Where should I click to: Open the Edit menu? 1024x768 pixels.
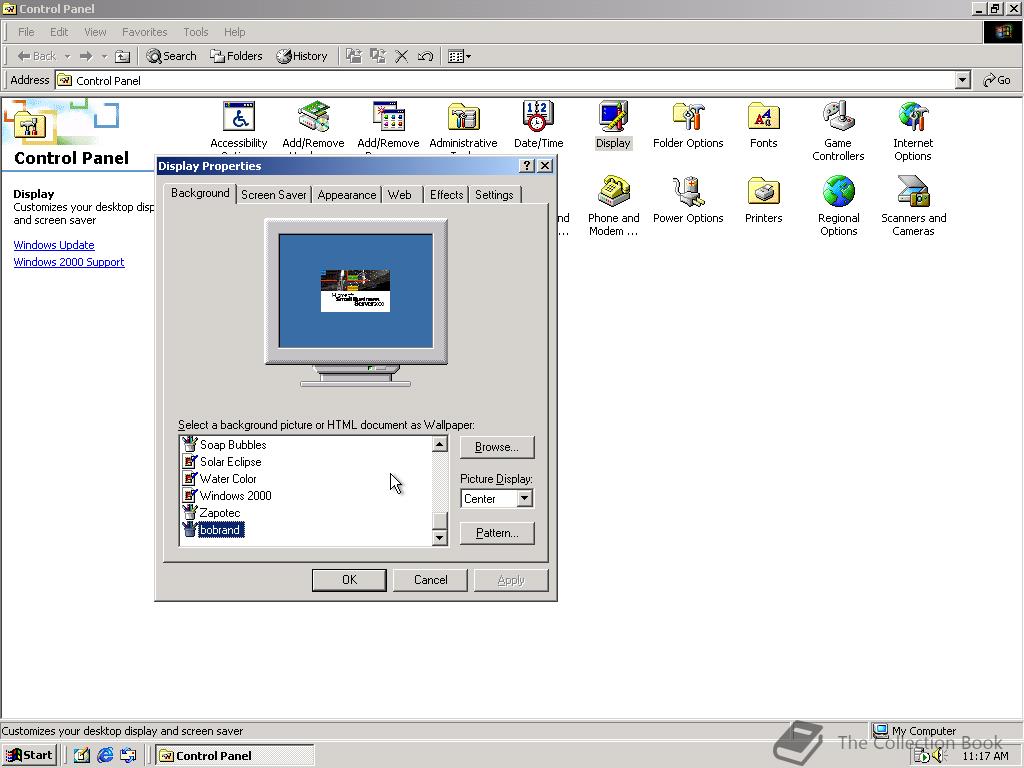click(x=59, y=31)
